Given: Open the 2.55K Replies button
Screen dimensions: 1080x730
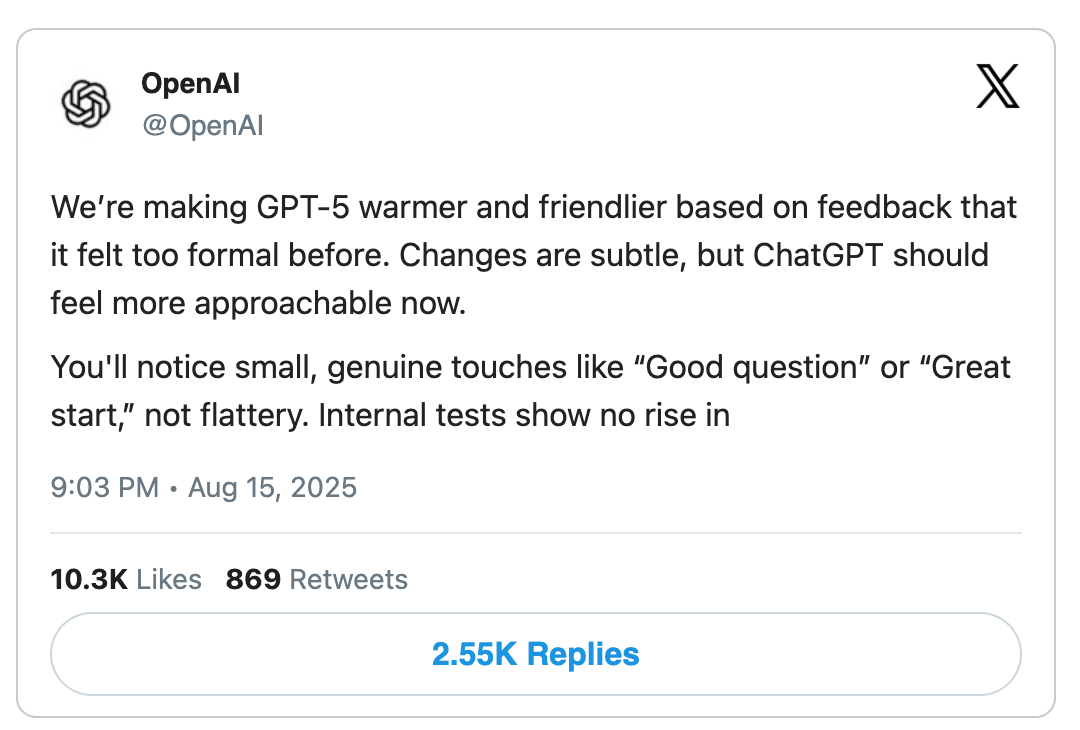Looking at the screenshot, I should pos(535,654).
